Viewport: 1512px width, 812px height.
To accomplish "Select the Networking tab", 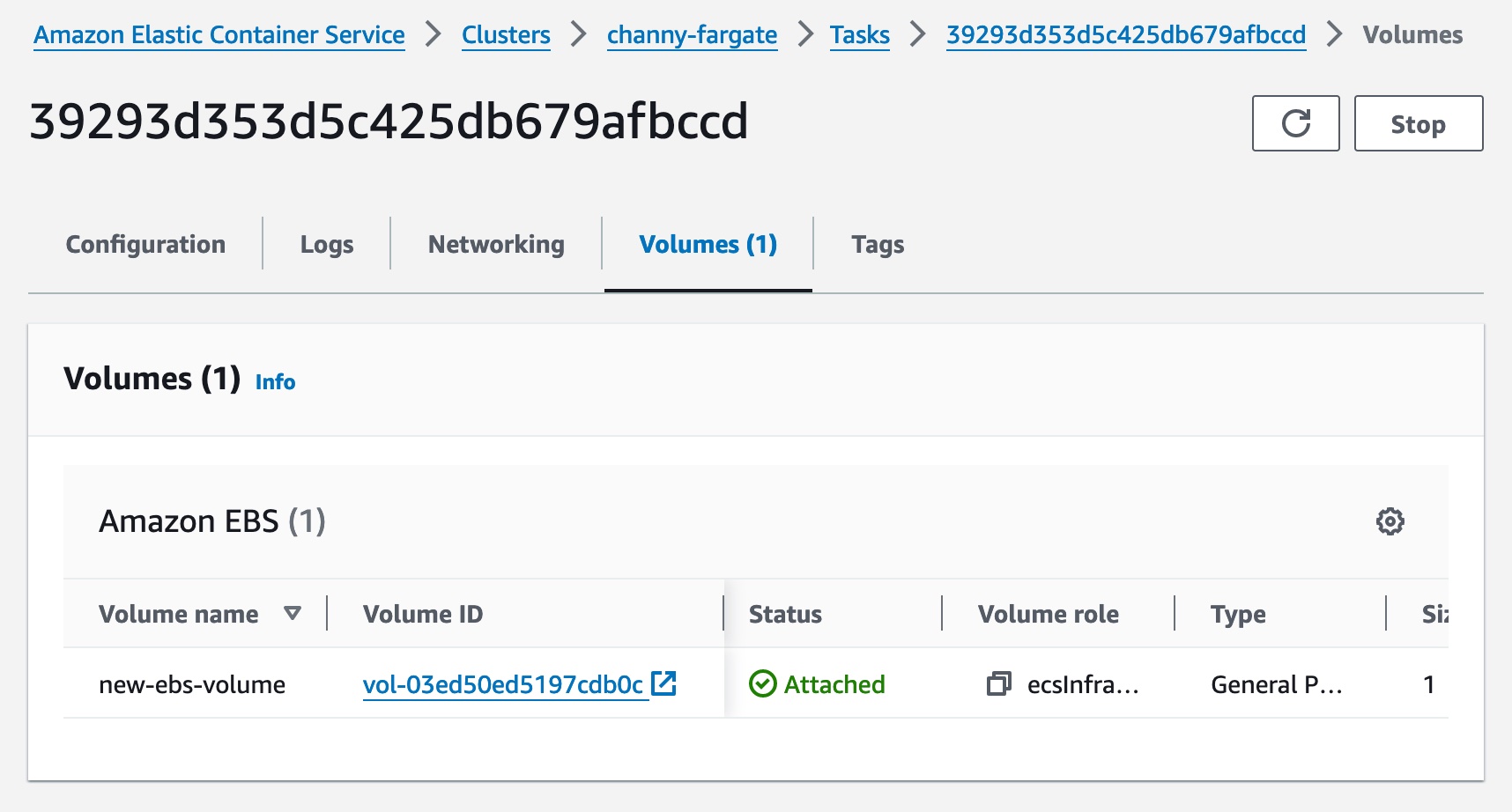I will (496, 244).
